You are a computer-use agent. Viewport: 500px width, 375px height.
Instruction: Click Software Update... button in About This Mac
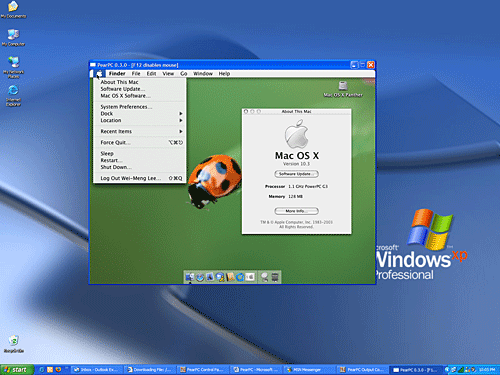click(x=296, y=174)
